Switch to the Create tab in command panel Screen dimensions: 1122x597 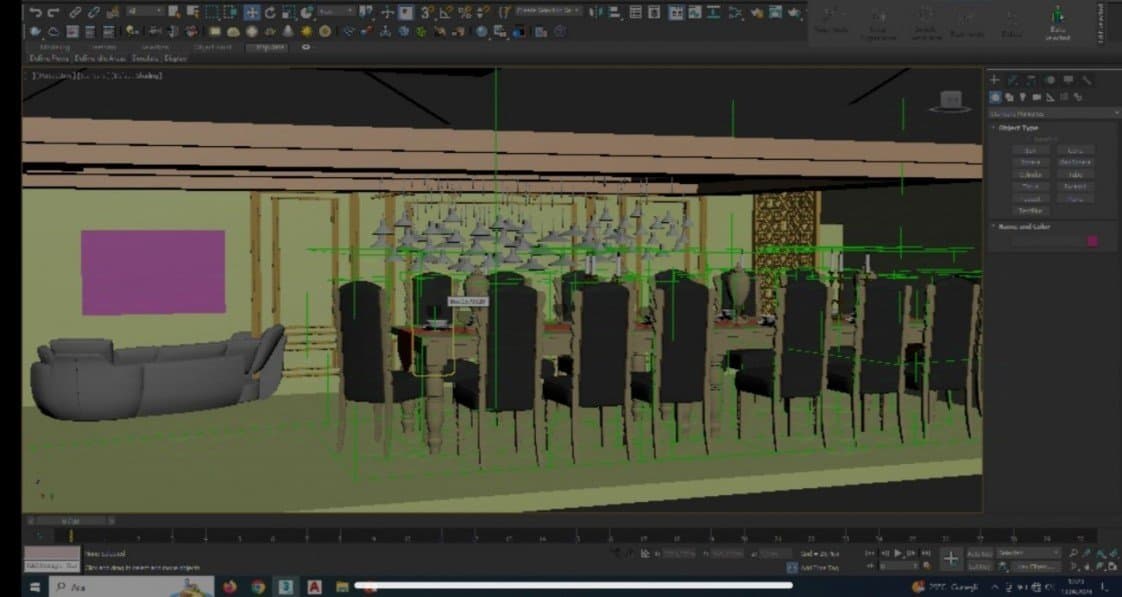(x=994, y=80)
